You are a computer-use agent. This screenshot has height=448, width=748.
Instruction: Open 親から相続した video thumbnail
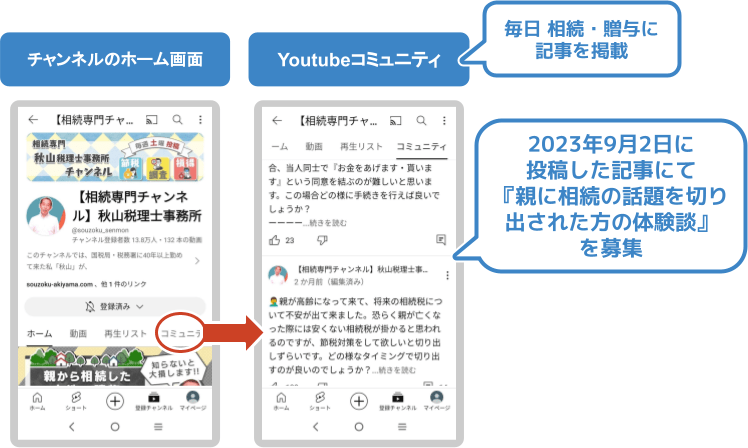[115, 366]
